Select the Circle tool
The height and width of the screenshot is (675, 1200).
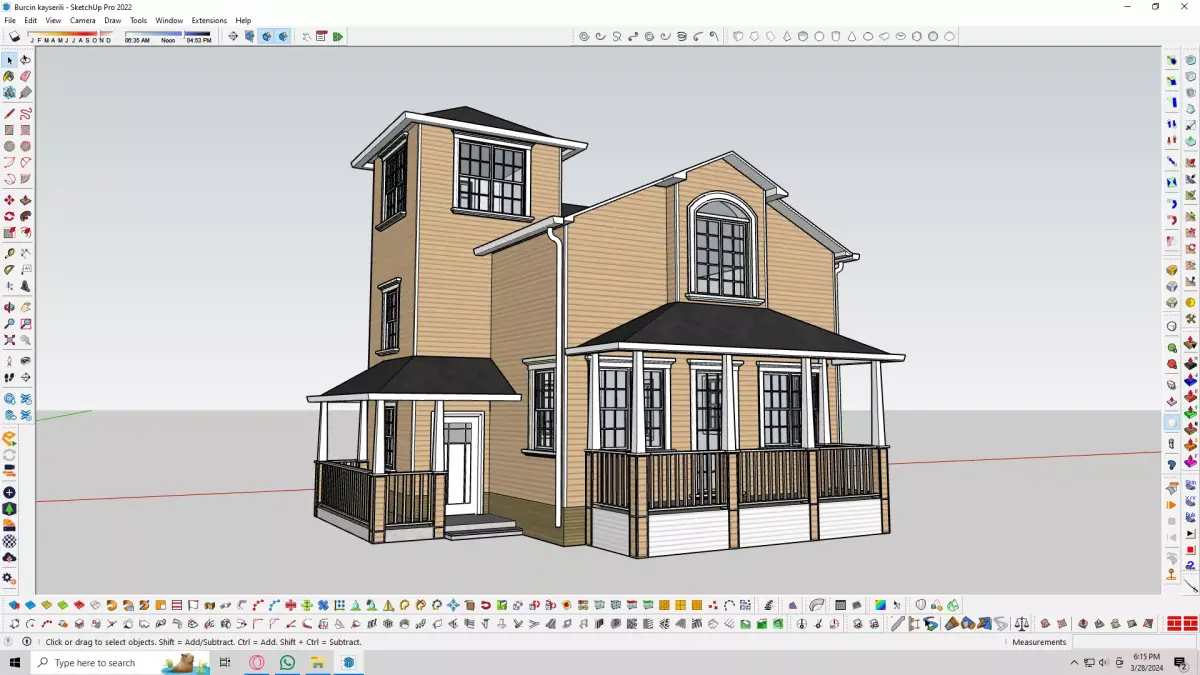tap(9, 146)
